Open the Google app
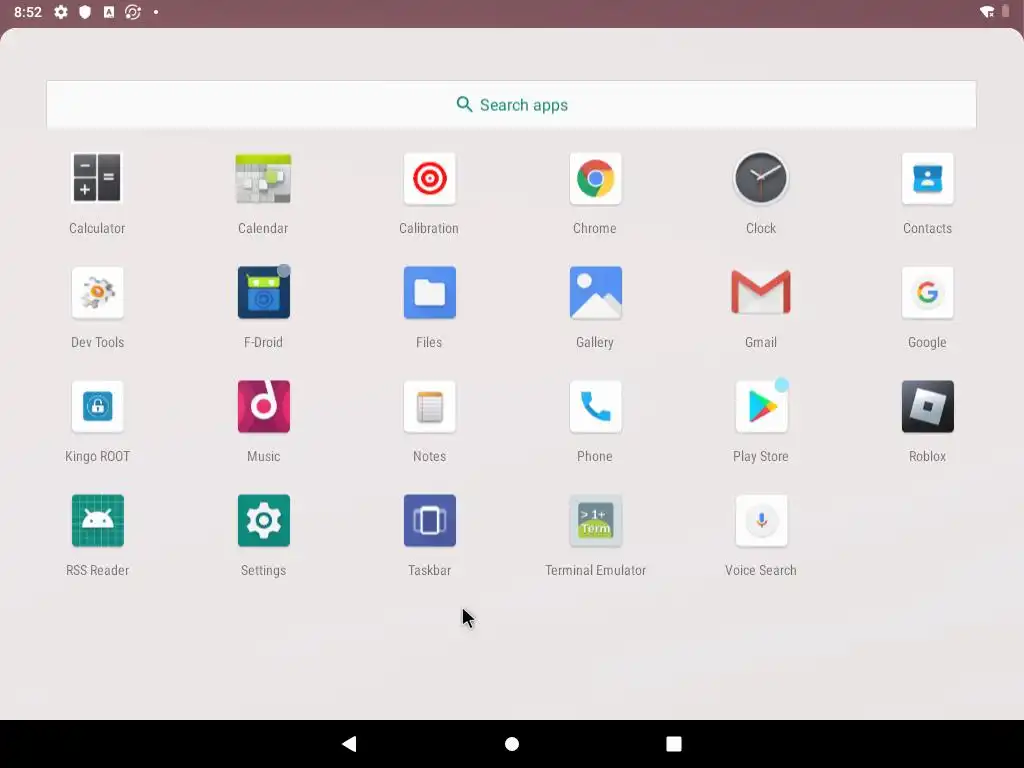The height and width of the screenshot is (768, 1024). (x=927, y=293)
